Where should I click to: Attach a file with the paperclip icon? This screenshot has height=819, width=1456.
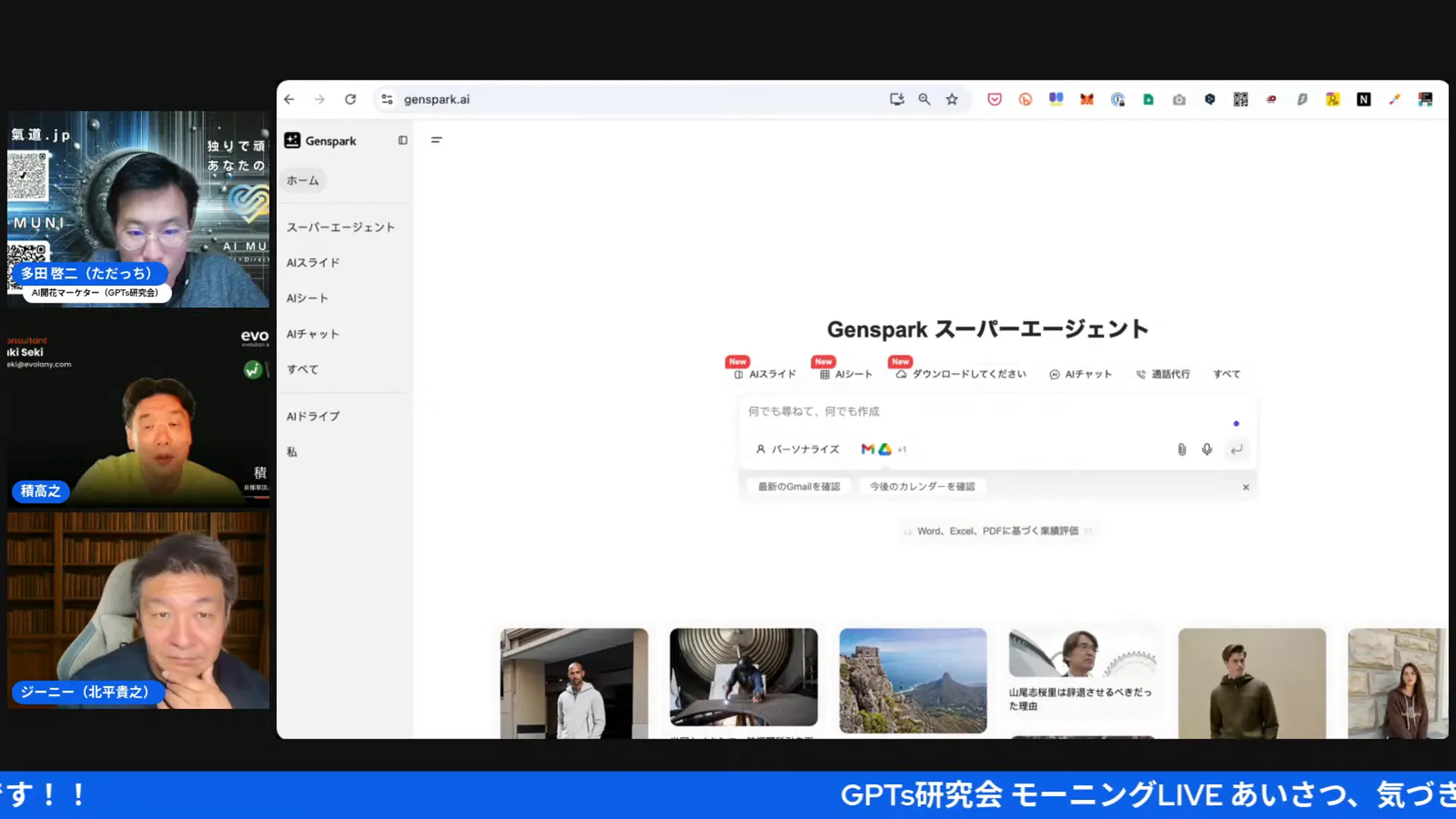(x=1181, y=450)
